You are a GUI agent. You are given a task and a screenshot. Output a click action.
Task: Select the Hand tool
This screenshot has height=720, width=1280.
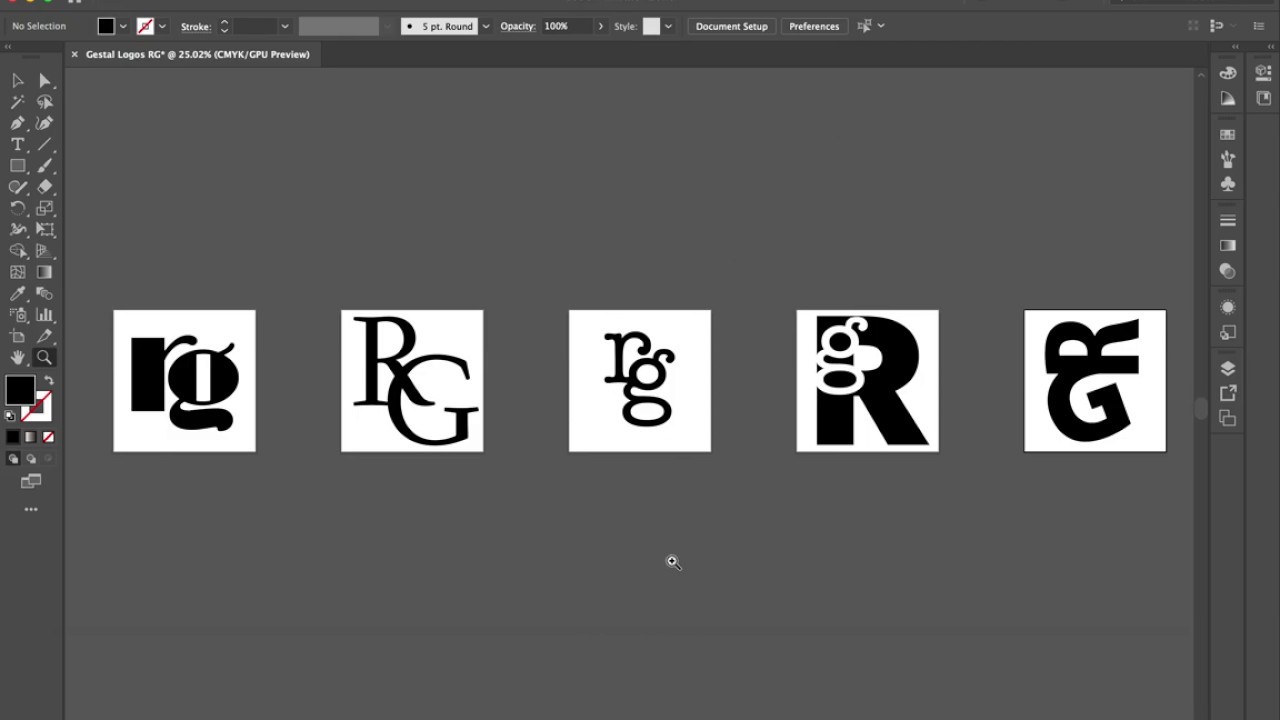18,358
